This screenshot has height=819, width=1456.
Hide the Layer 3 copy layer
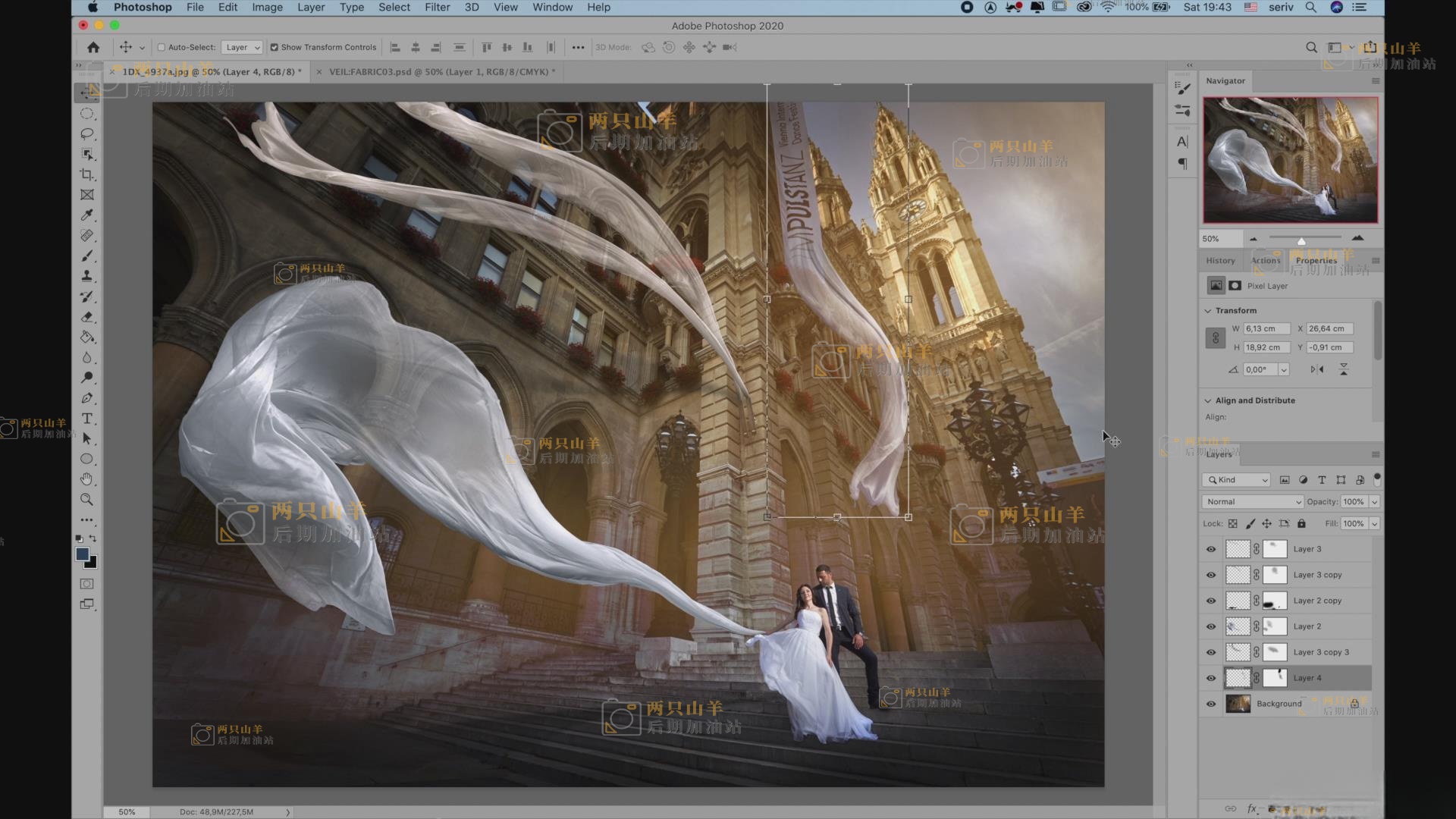pyautogui.click(x=1211, y=575)
